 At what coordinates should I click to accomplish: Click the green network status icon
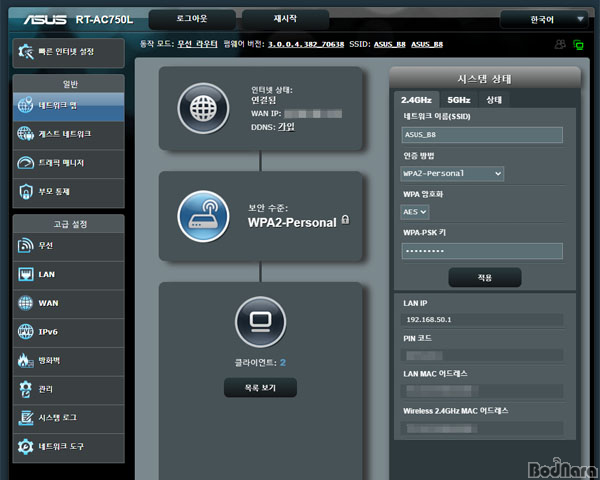pyautogui.click(x=579, y=45)
